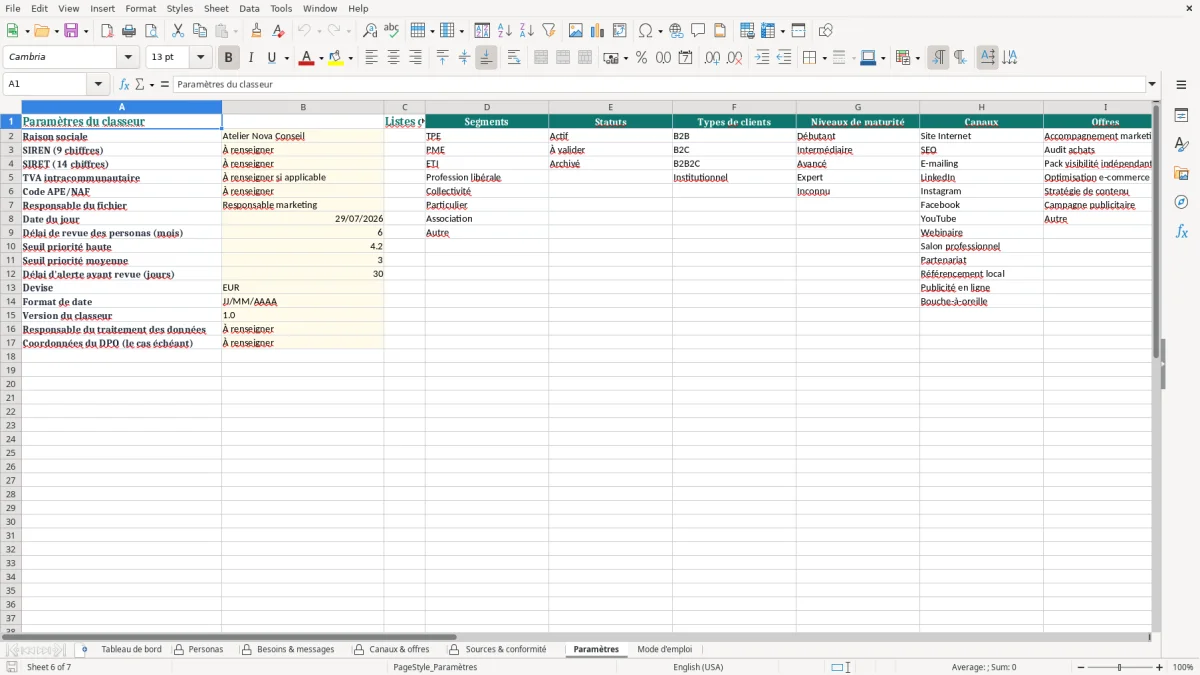Viewport: 1200px width, 675px height.
Task: Open the Font Name dropdown
Action: (128, 57)
